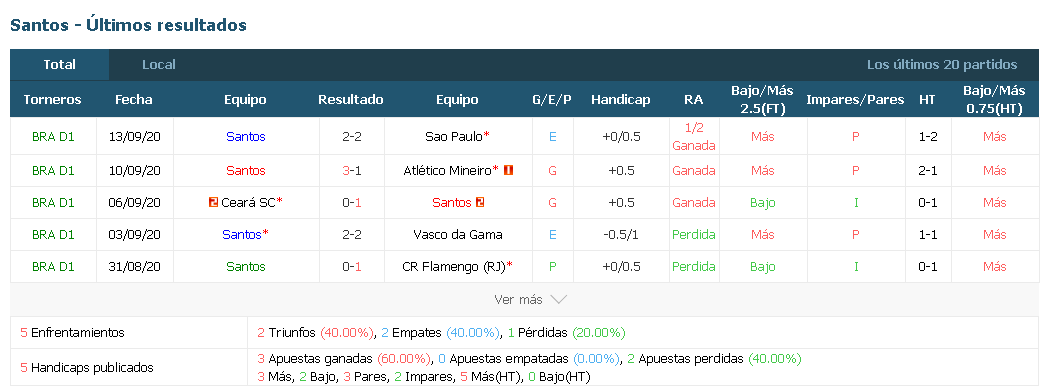Click the card icon right of Santos, 06/09/20 row
Viewport: 1044px width, 391px height.
click(480, 202)
